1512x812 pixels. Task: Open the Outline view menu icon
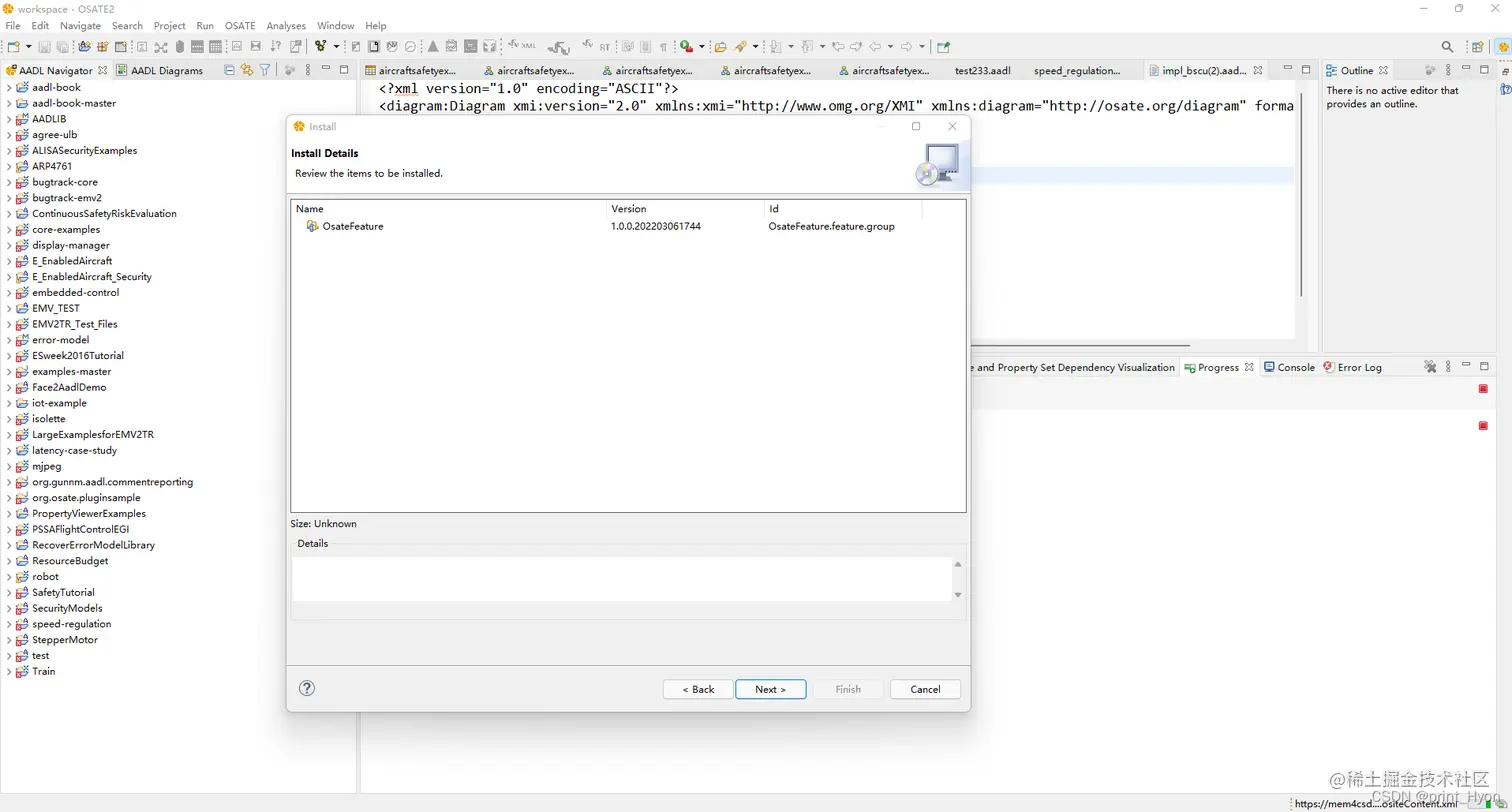[x=1448, y=70]
